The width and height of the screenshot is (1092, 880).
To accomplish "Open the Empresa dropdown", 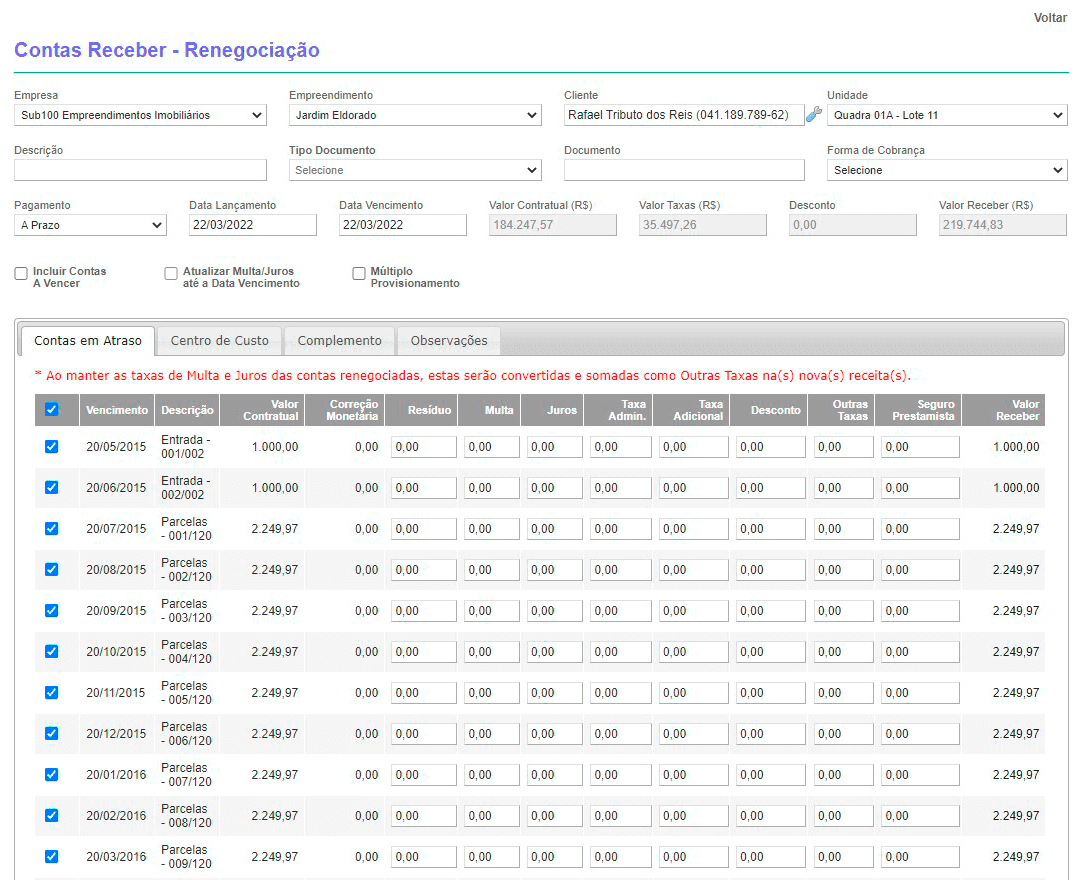I will click(x=140, y=115).
